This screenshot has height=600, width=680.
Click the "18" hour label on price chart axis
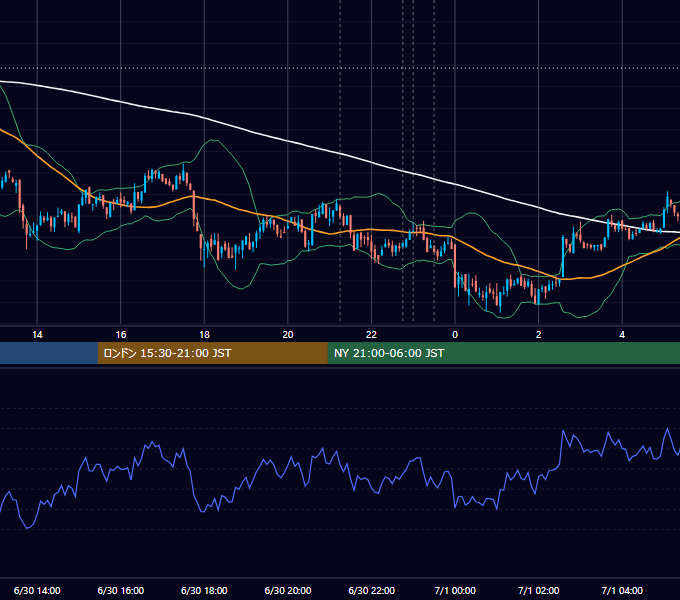pyautogui.click(x=204, y=335)
